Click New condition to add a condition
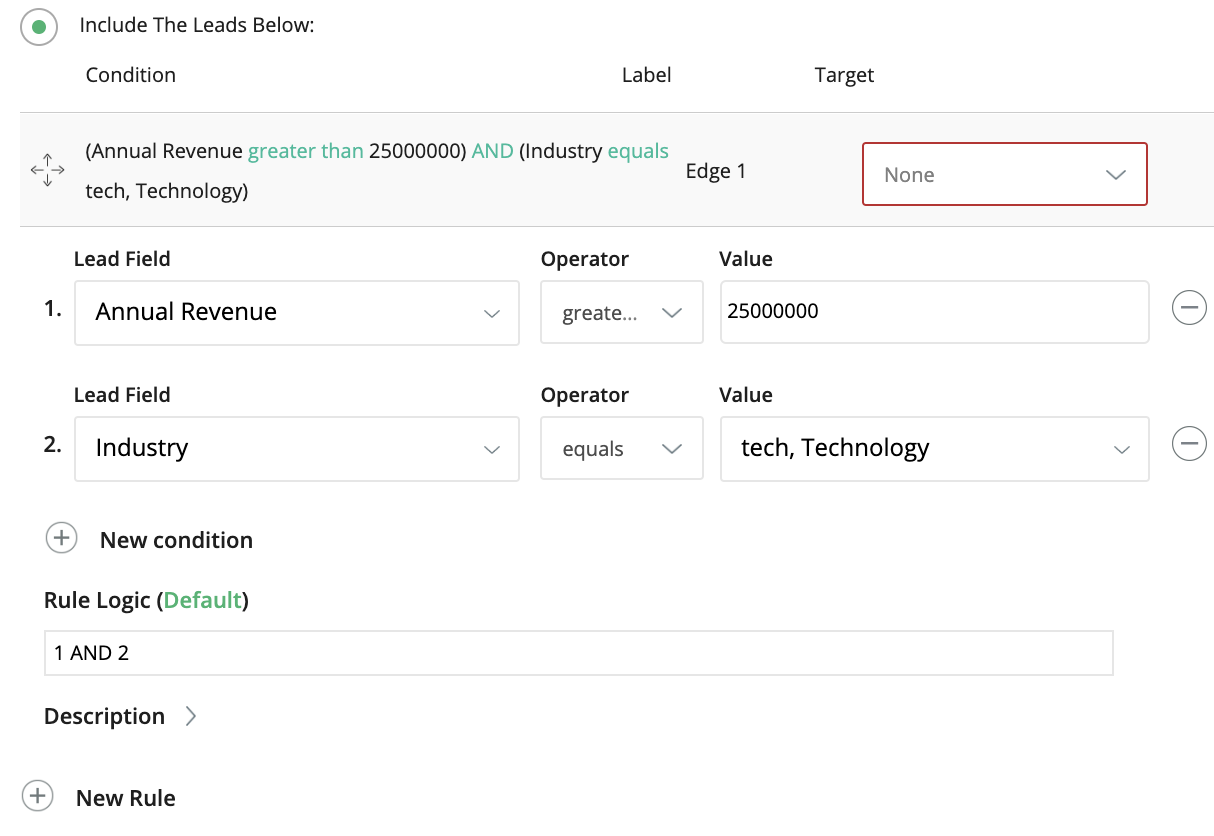This screenshot has height=836, width=1214. coord(176,540)
